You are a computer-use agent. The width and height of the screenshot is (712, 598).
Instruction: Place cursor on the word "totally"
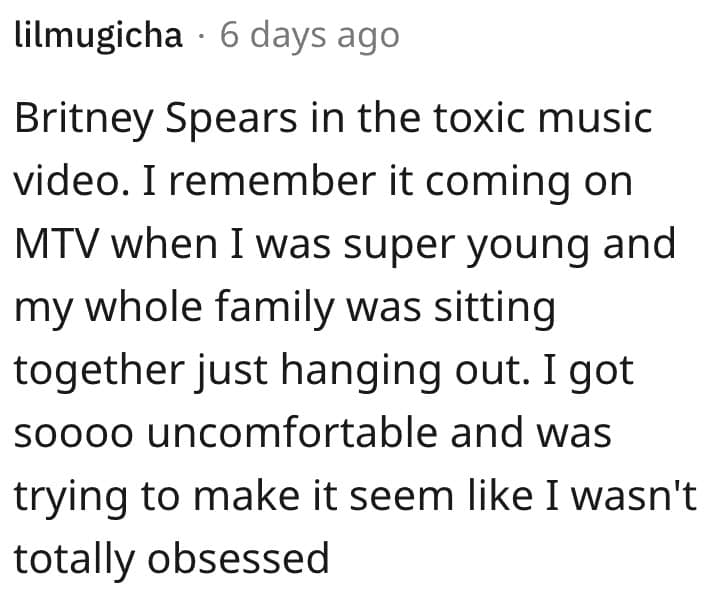pos(74,557)
